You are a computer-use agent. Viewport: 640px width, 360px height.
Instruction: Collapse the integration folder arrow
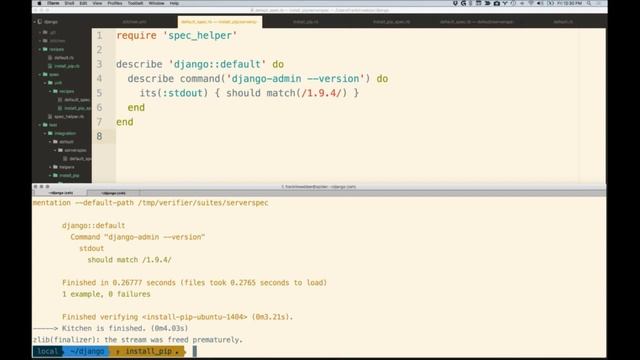coord(45,133)
